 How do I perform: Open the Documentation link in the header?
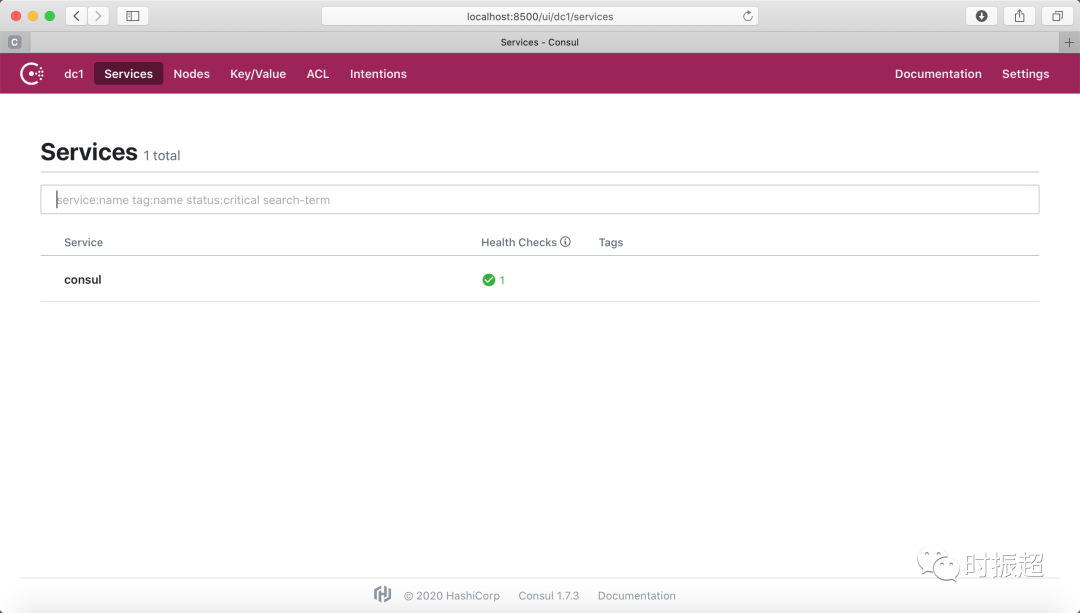coord(937,74)
